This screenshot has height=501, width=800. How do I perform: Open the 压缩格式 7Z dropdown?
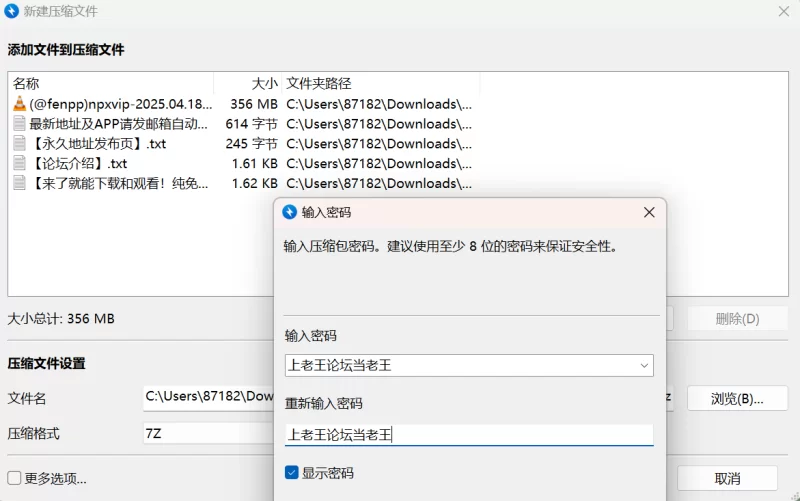click(209, 433)
